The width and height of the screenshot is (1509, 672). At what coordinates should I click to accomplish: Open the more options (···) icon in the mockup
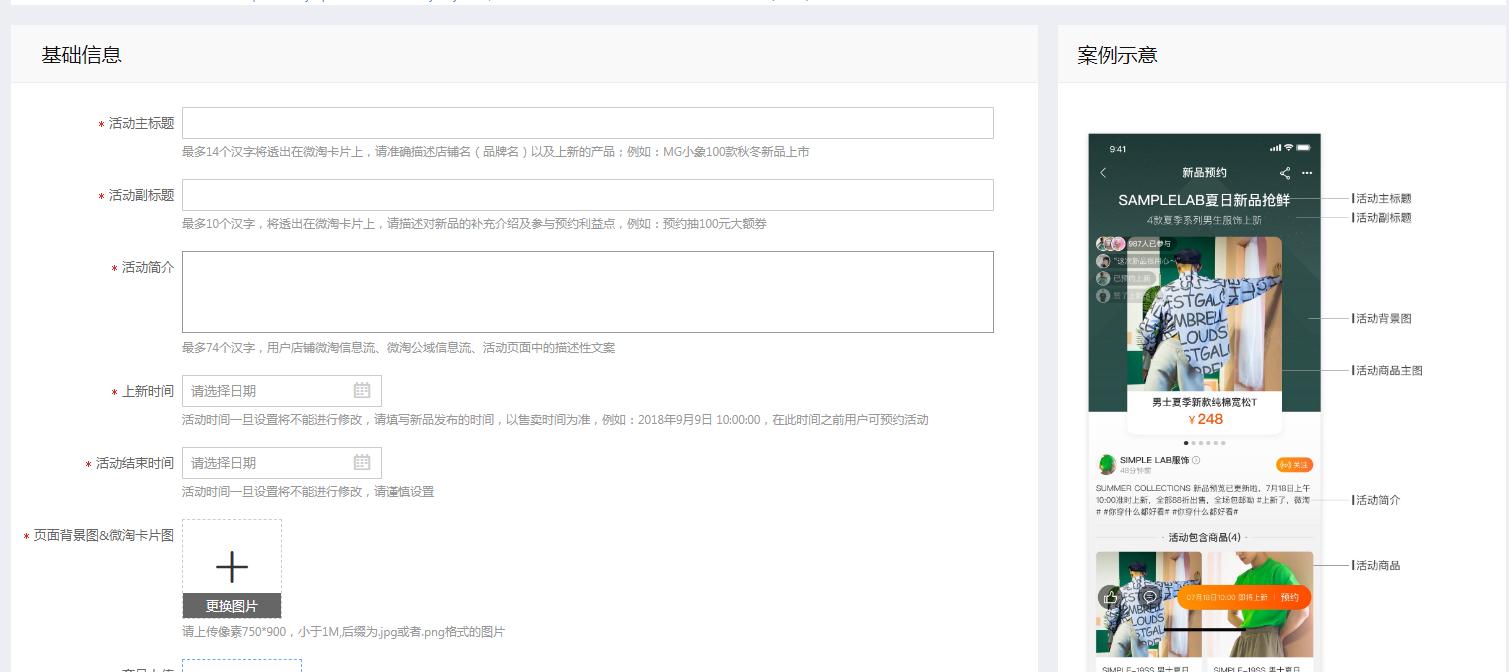tap(1307, 172)
